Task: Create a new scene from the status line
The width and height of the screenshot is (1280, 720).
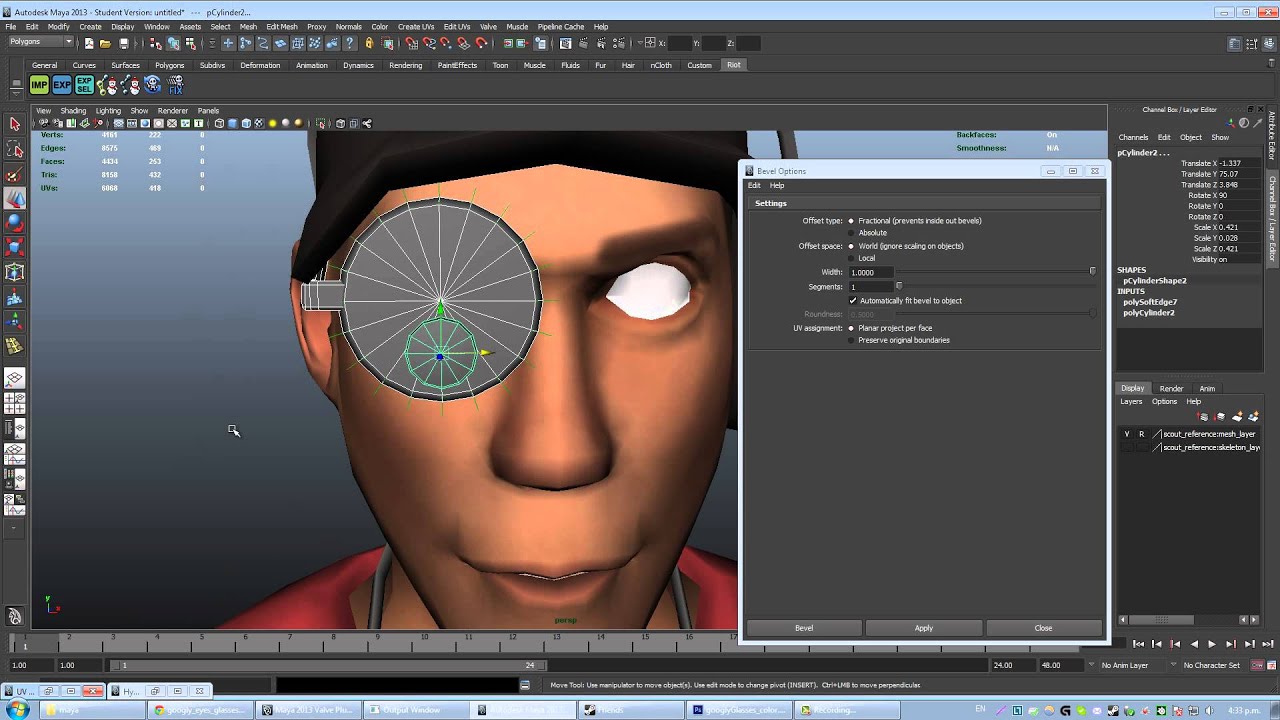Action: pyautogui.click(x=89, y=43)
